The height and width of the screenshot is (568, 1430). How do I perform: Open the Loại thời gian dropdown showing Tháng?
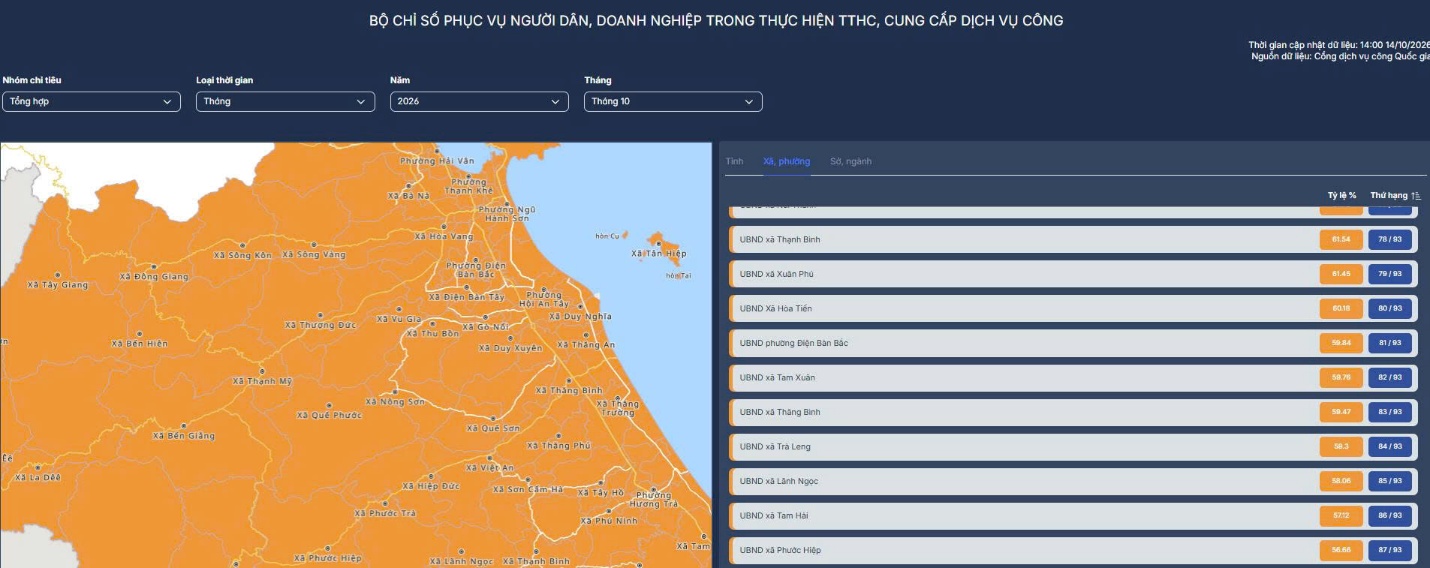(x=285, y=102)
